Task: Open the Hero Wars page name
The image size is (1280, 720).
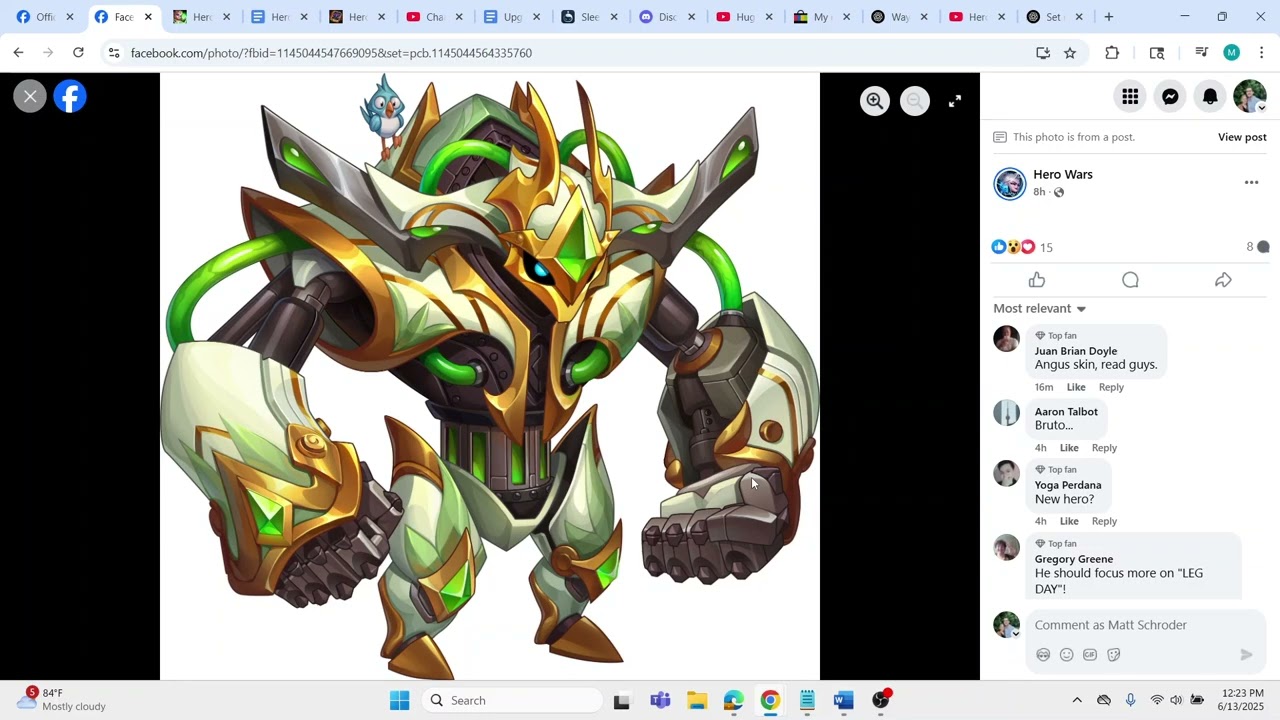Action: tap(1062, 174)
